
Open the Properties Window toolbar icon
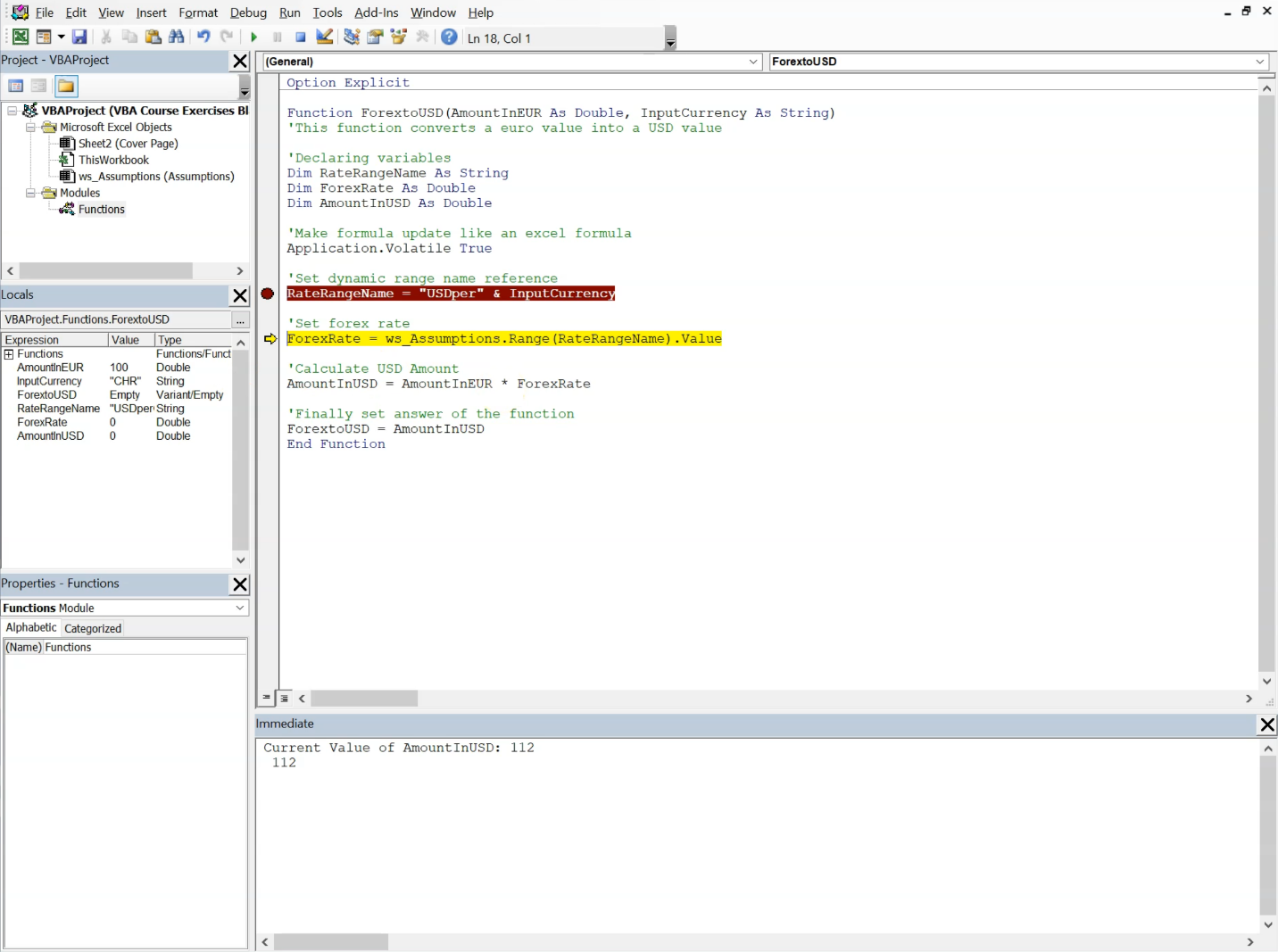click(375, 37)
